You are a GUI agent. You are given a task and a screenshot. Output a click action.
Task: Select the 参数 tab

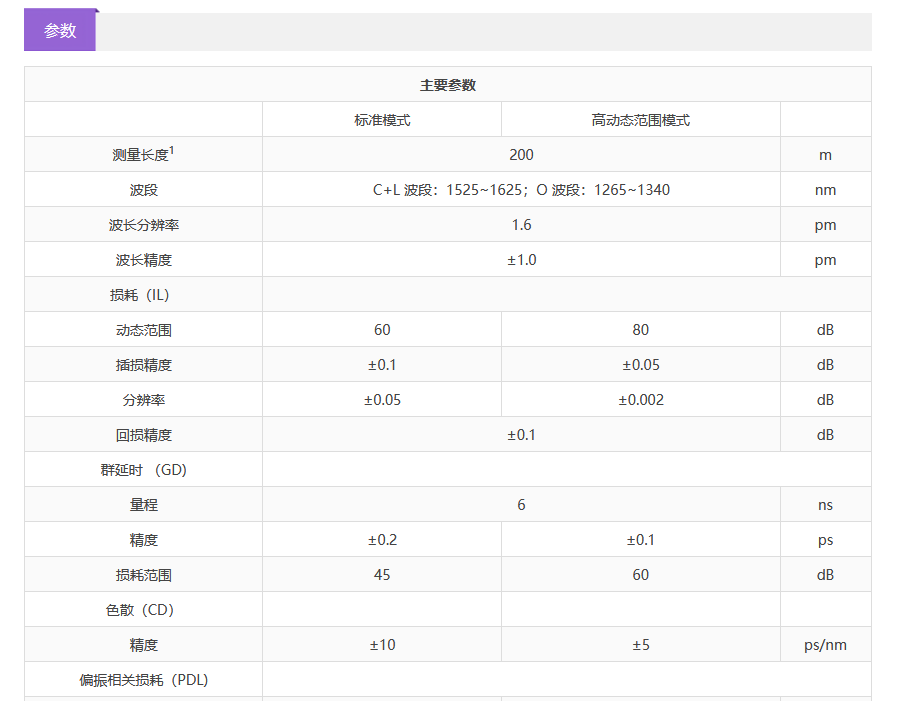pos(60,31)
